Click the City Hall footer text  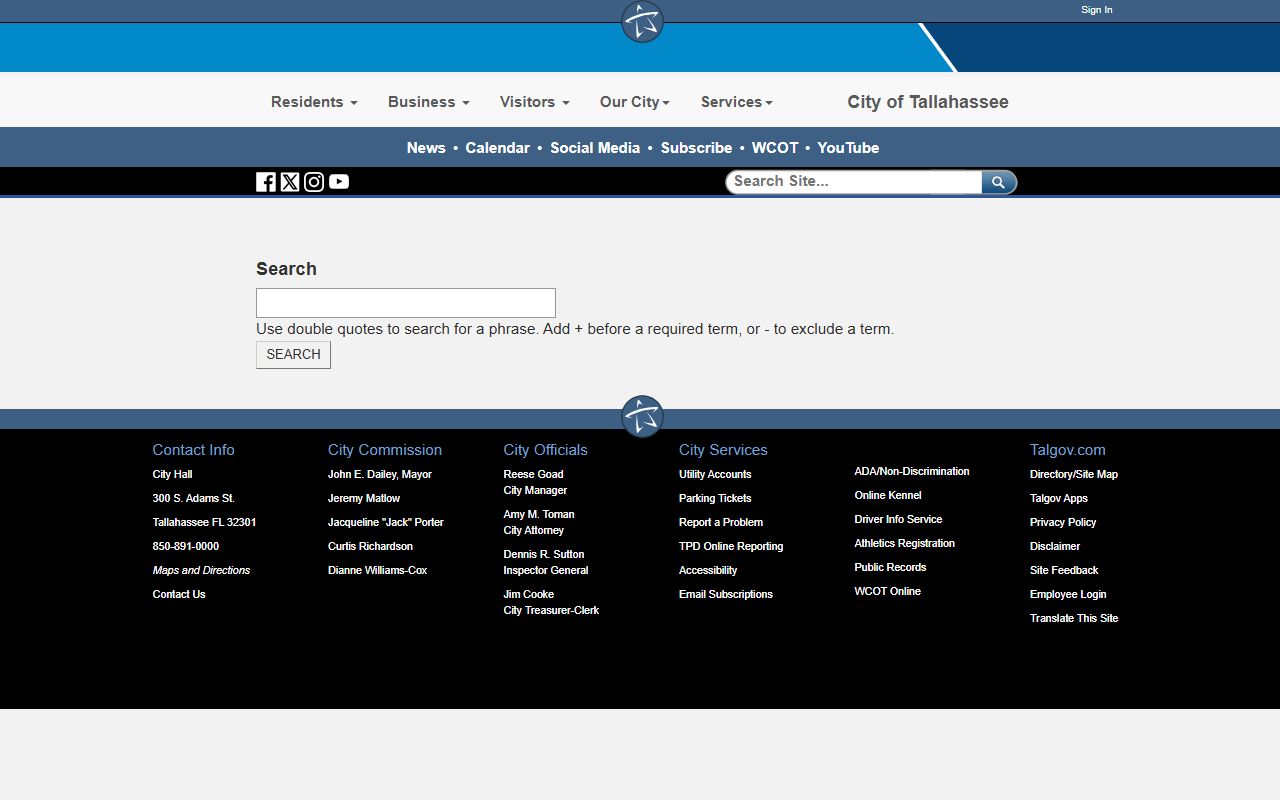click(x=172, y=474)
